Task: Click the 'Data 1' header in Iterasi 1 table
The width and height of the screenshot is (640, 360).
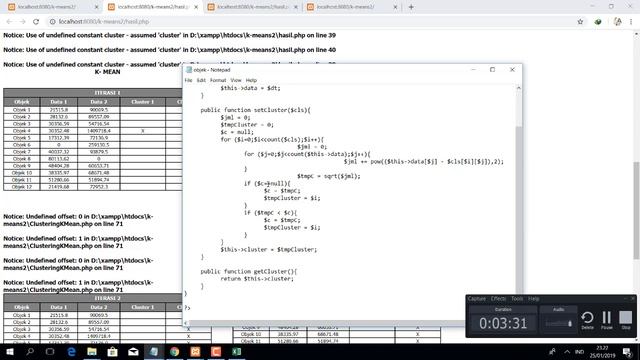Action: (58, 102)
